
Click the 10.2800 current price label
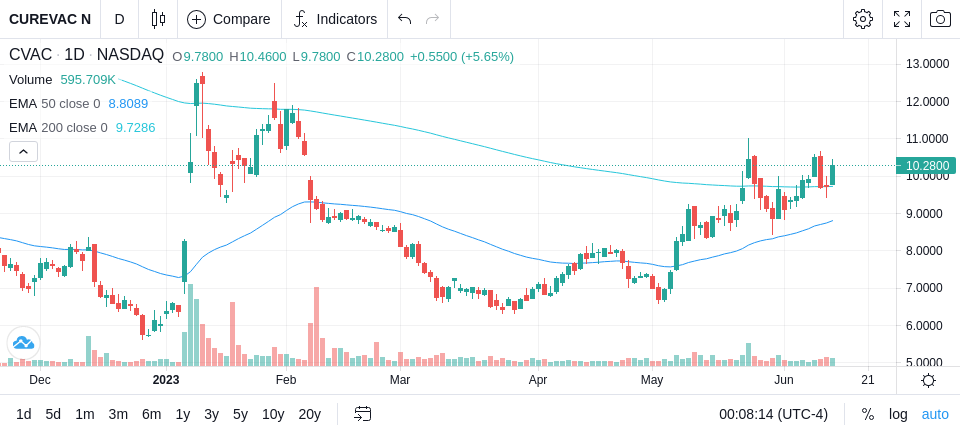click(x=926, y=165)
